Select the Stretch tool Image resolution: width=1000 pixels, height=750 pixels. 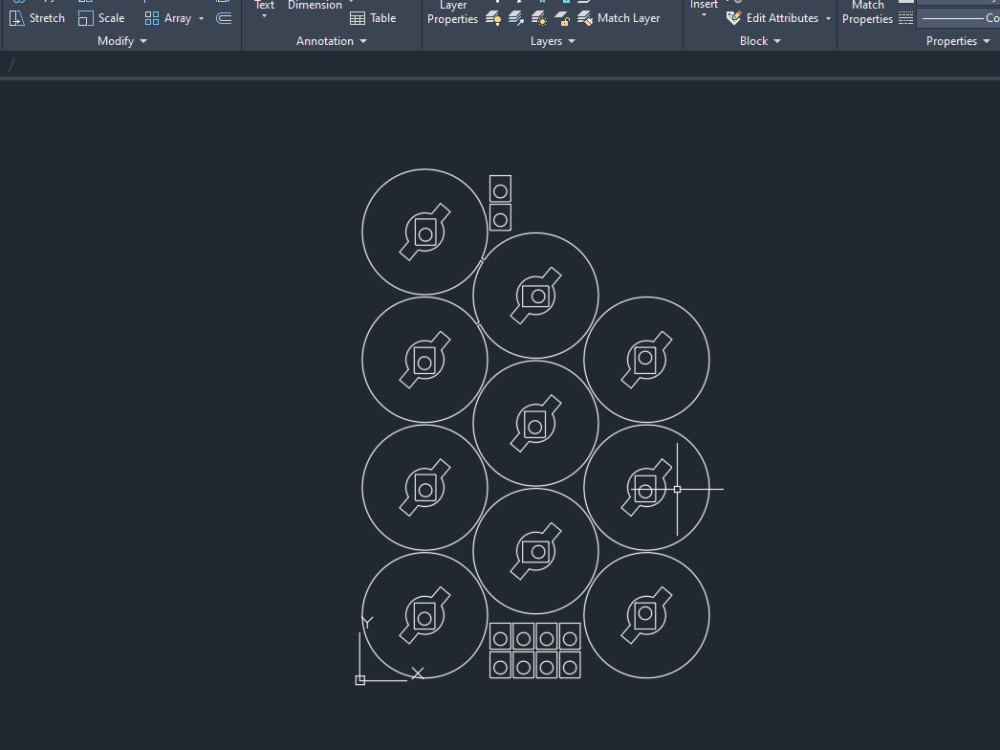[37, 17]
